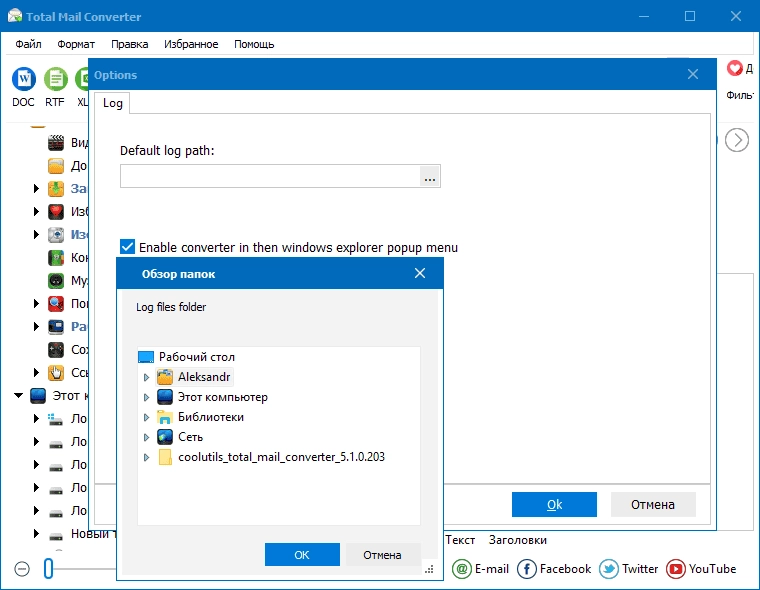Select the Этот компьютер computer icon in dialog
Viewport: 760px width, 590px height.
165,397
